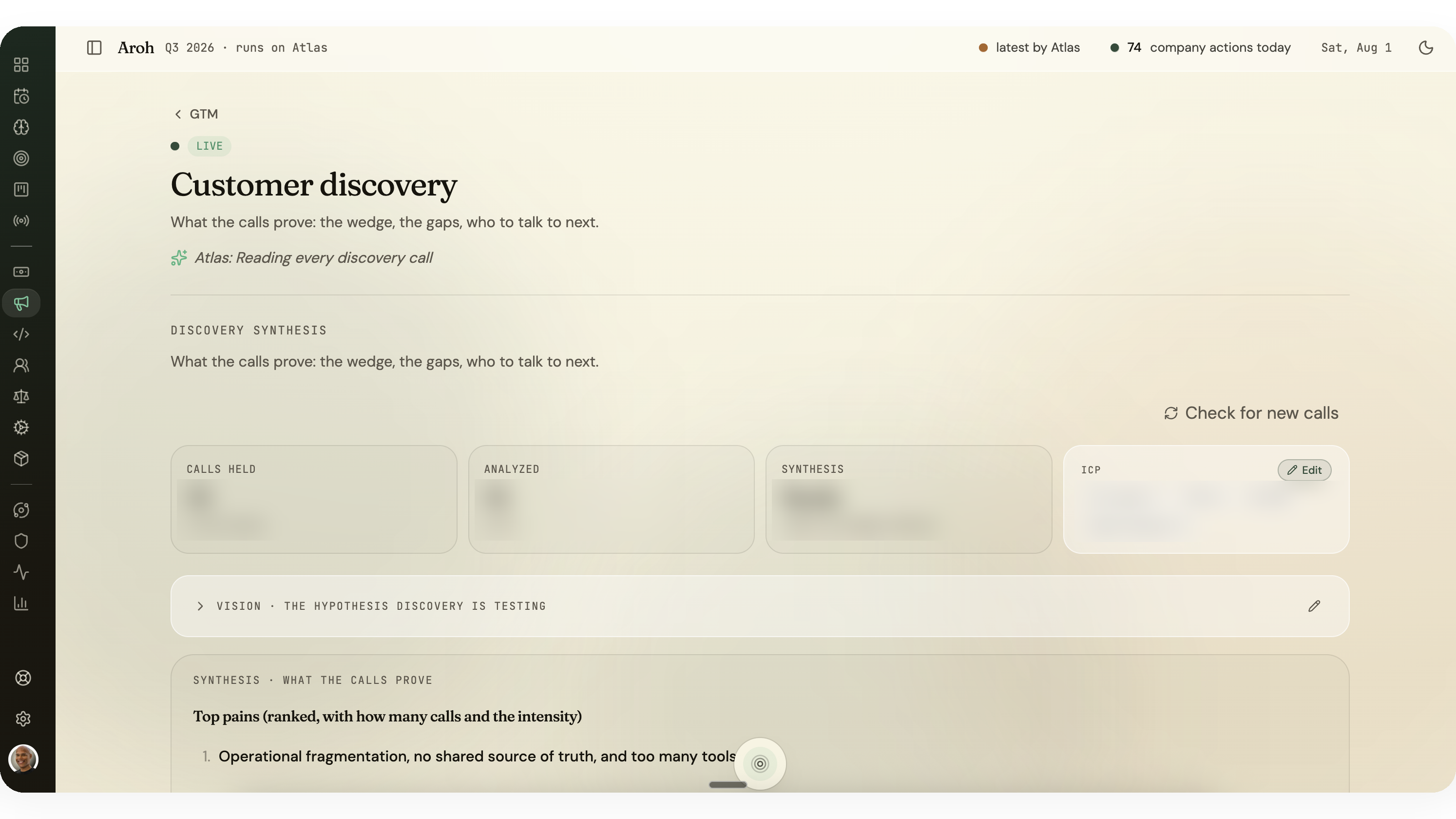Click the floating target assistant button
The height and width of the screenshot is (819, 1456).
click(760, 763)
